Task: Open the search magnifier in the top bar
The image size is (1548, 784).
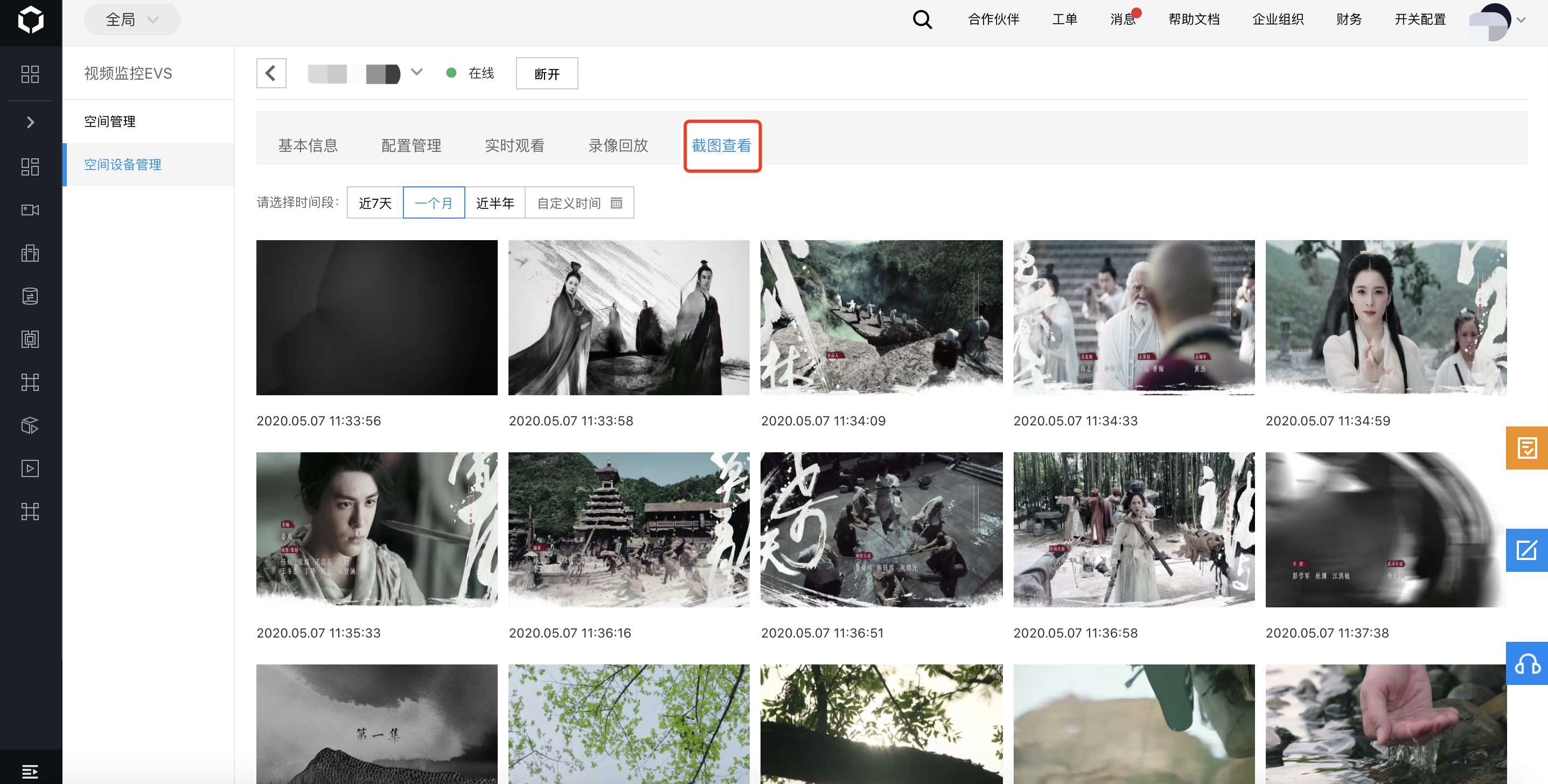Action: click(922, 20)
